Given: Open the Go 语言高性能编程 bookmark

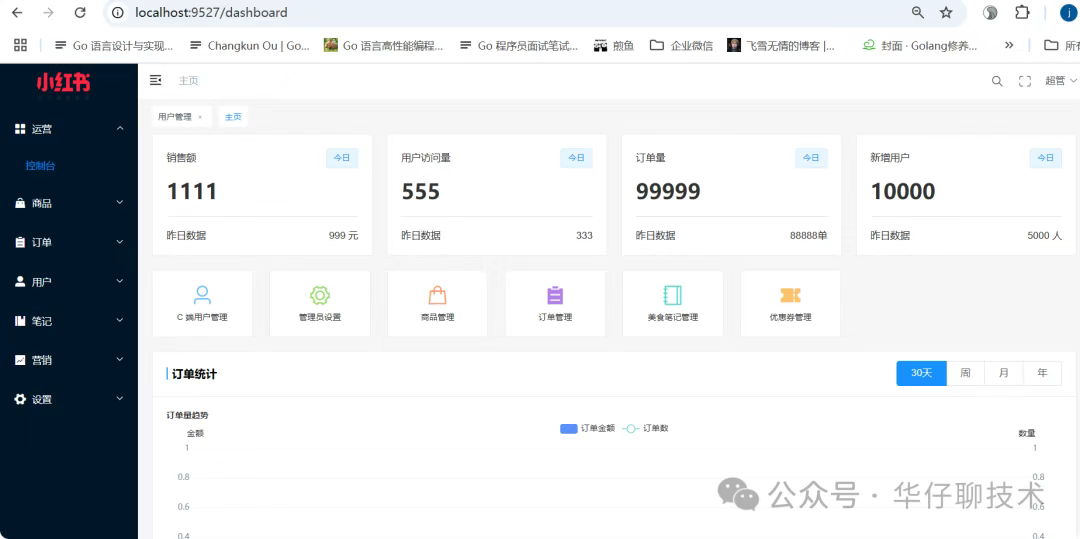Looking at the screenshot, I should click(x=384, y=45).
